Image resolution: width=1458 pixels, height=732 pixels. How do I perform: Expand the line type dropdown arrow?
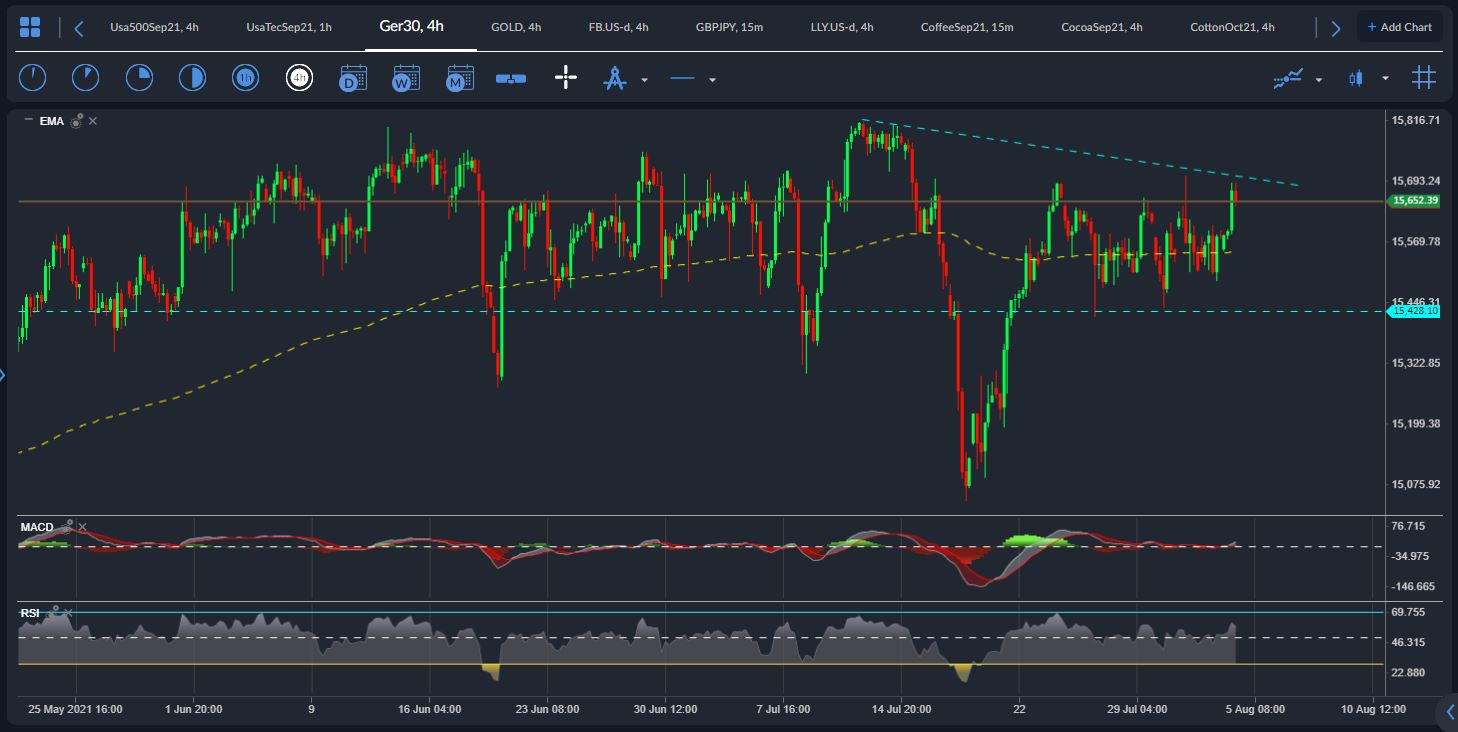712,79
